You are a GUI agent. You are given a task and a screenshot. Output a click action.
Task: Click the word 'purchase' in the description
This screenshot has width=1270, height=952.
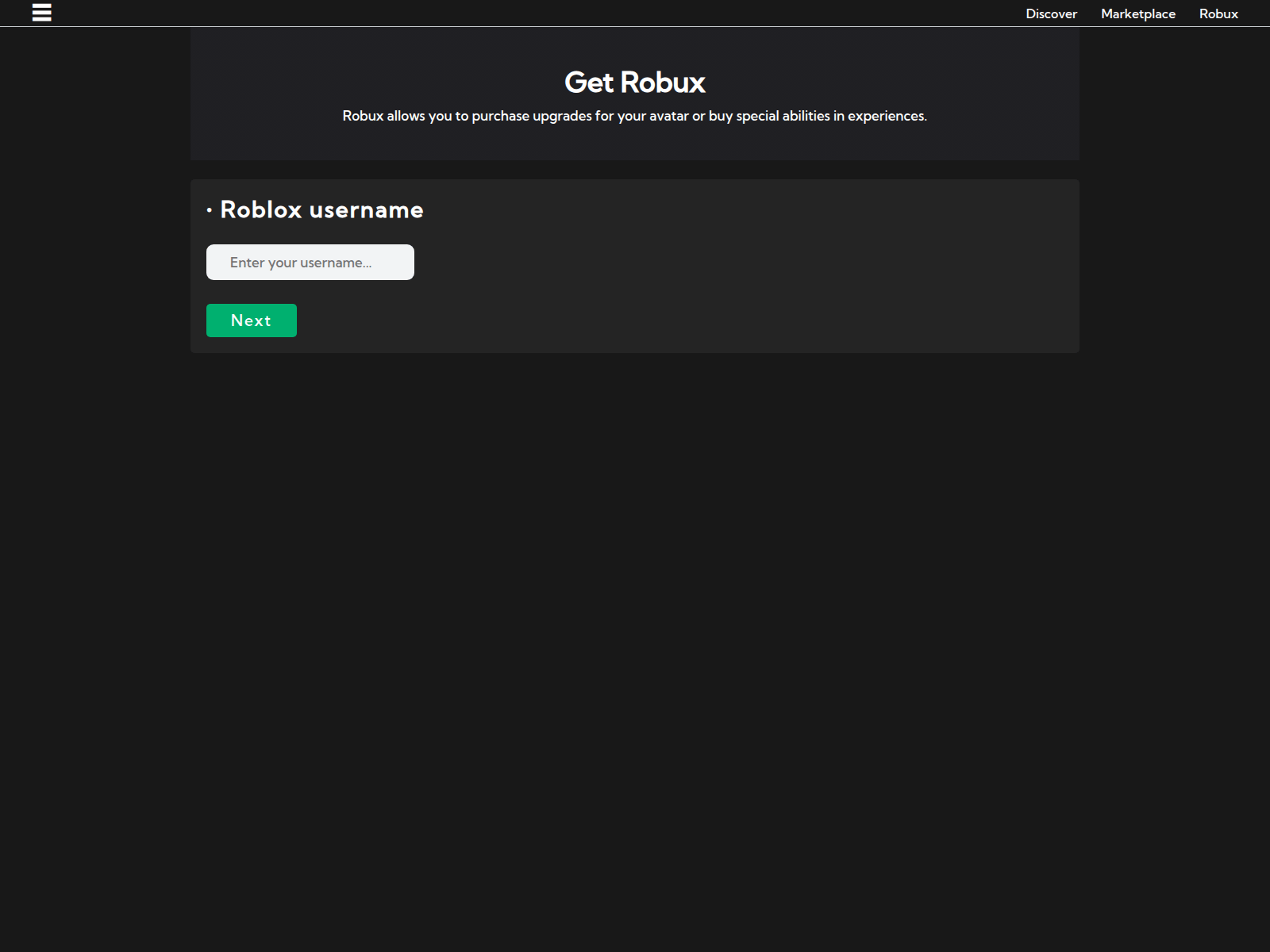[500, 116]
